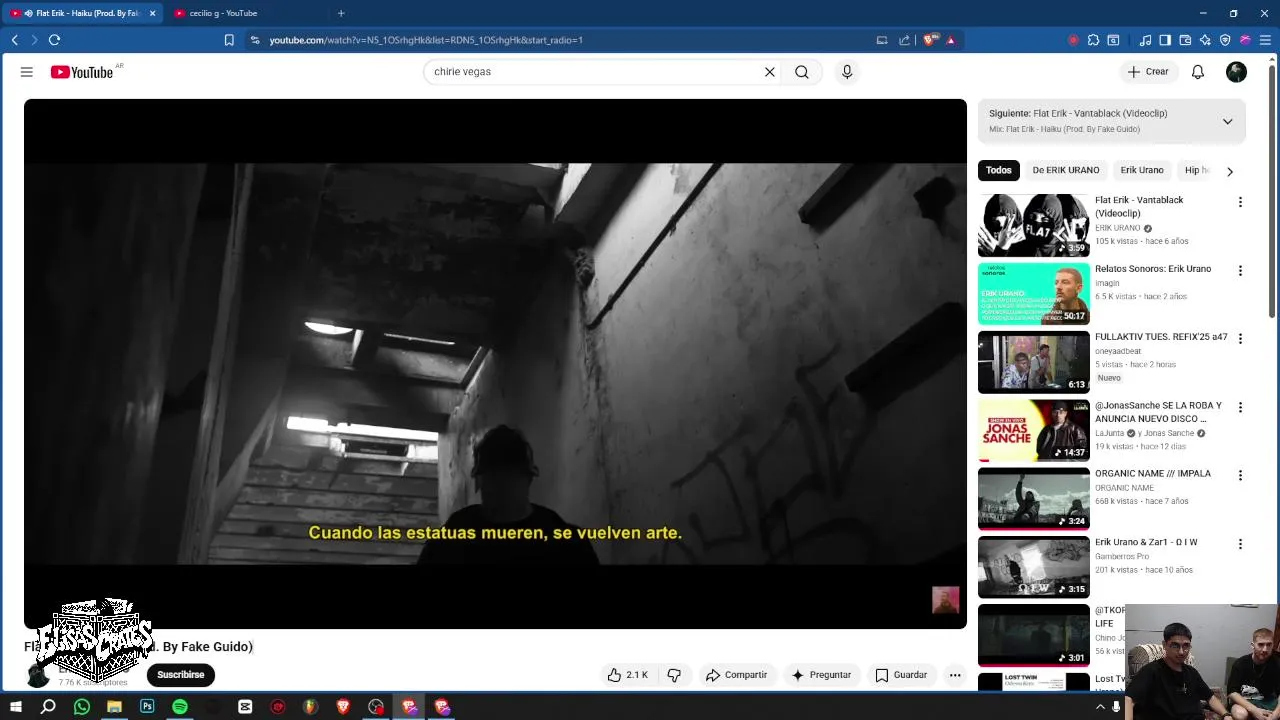Dislike the video with thumbs-down
The image size is (1280, 720).
(x=674, y=675)
